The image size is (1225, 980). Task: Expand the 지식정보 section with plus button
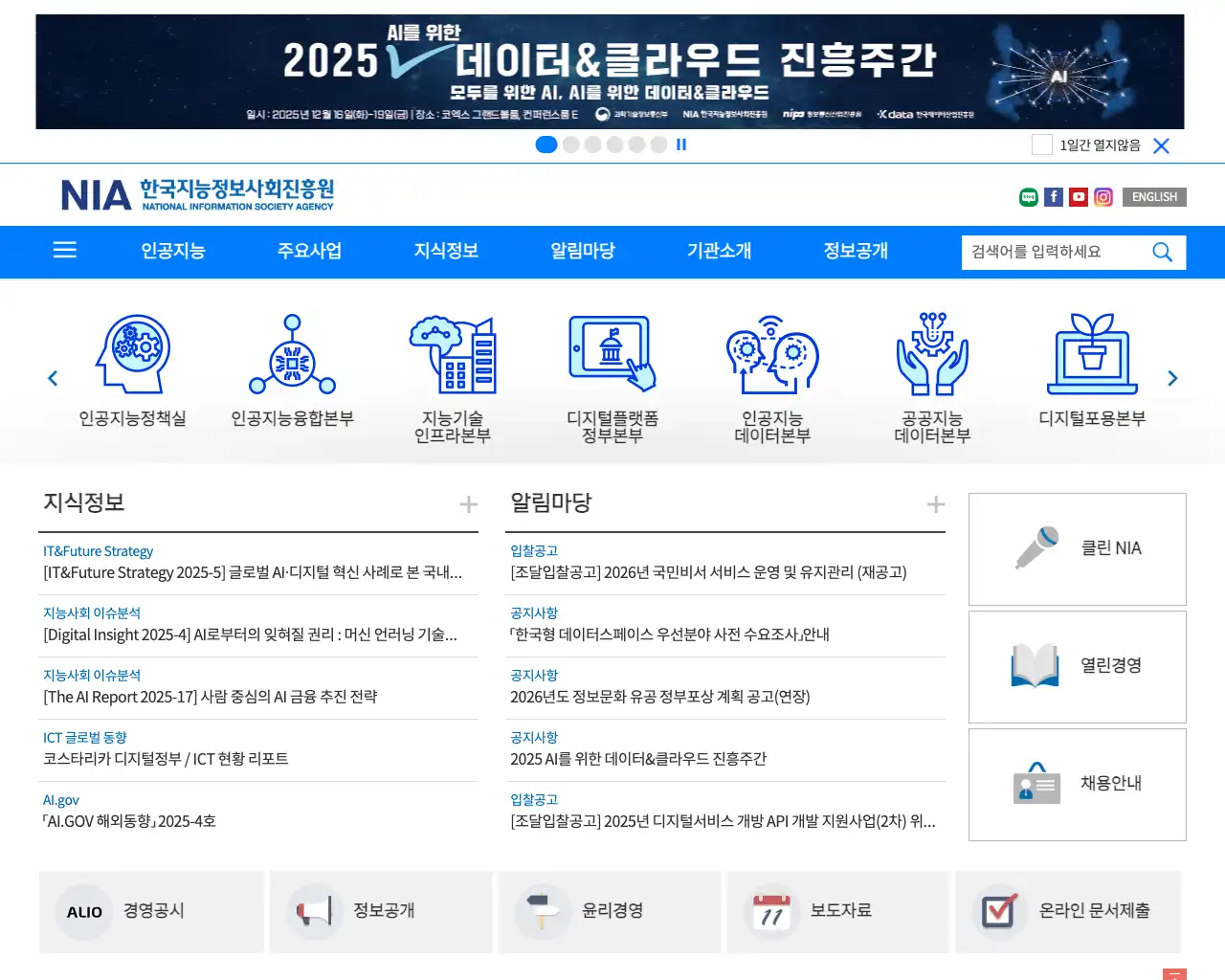pyautogui.click(x=469, y=503)
